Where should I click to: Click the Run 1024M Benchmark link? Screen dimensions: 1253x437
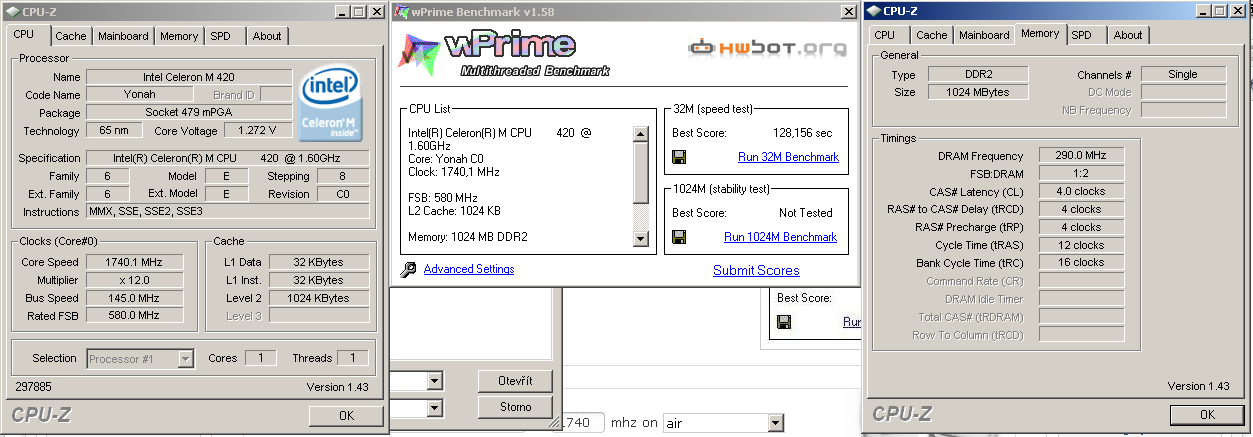tap(780, 237)
